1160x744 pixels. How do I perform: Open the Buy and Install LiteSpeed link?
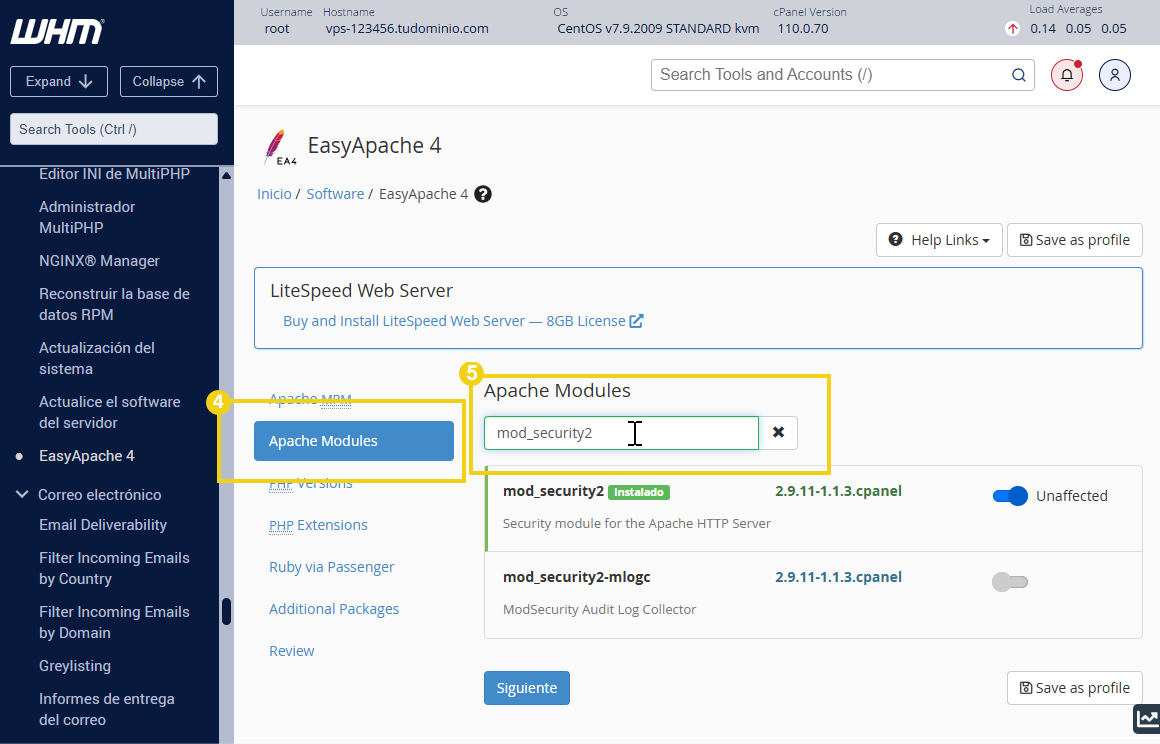pos(462,321)
